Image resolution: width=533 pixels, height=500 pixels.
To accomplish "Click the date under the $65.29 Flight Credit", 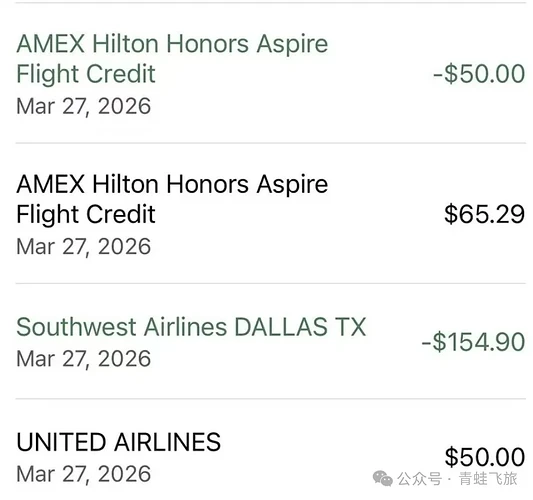I will 84,247.
